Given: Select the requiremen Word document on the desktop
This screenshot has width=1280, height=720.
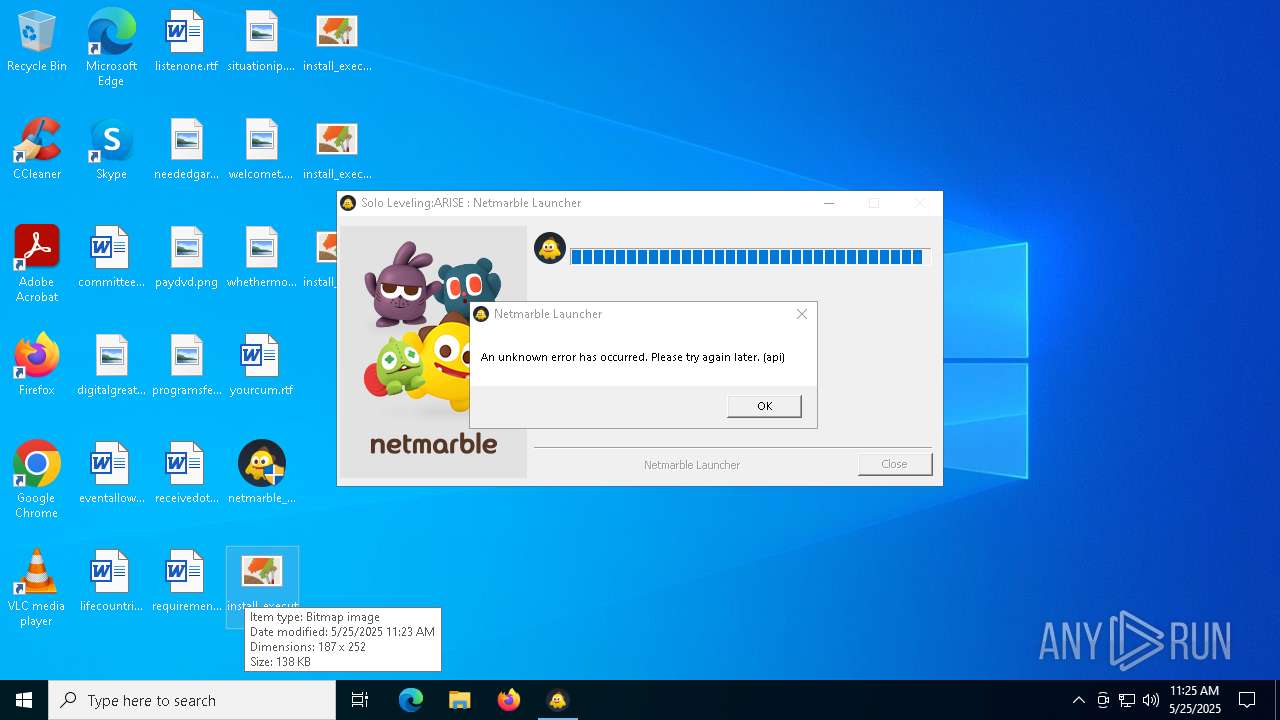Looking at the screenshot, I should (186, 582).
